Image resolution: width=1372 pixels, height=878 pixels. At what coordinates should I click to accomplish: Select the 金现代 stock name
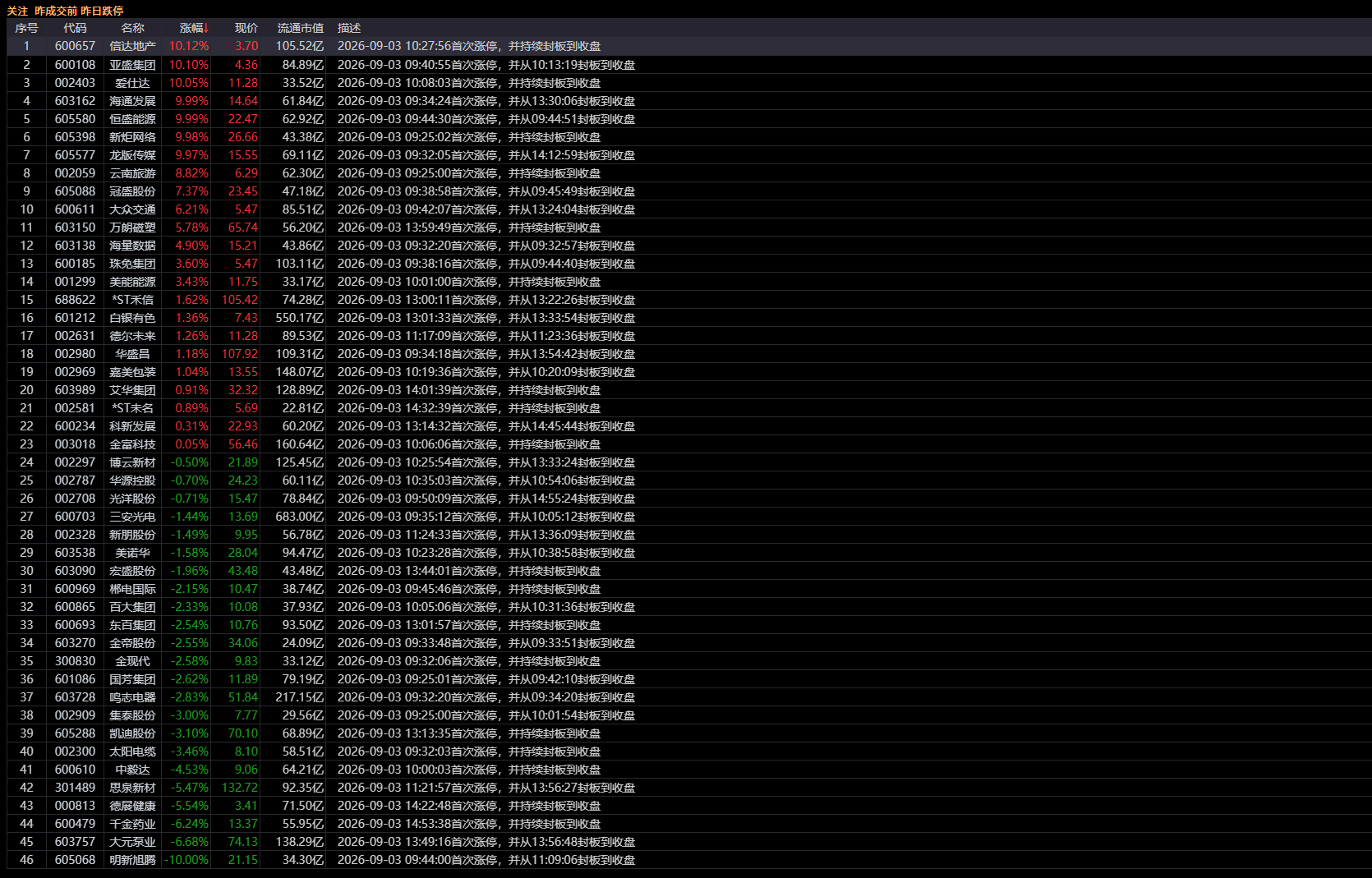point(132,660)
